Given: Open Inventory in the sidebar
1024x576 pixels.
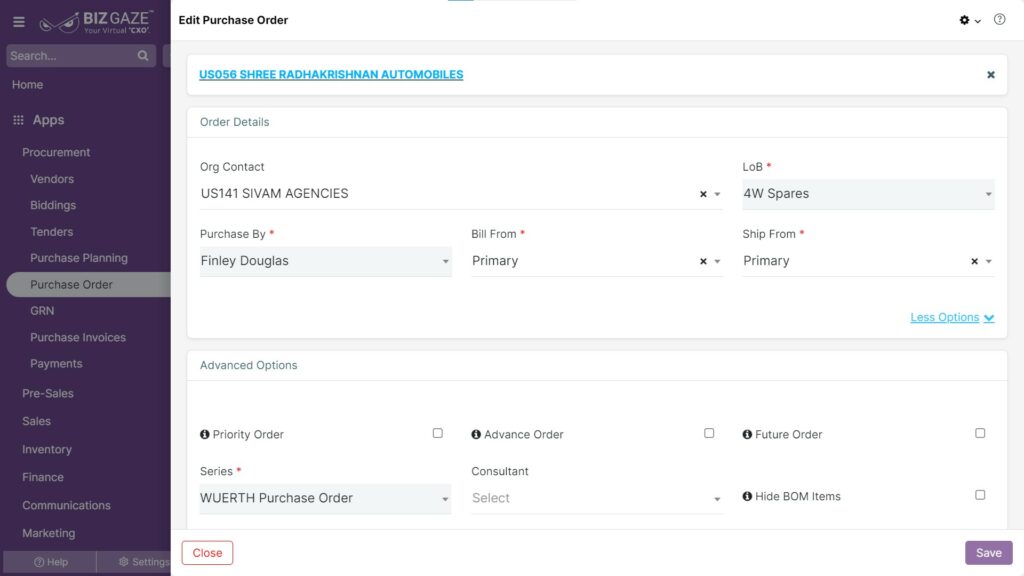Looking at the screenshot, I should tap(47, 449).
